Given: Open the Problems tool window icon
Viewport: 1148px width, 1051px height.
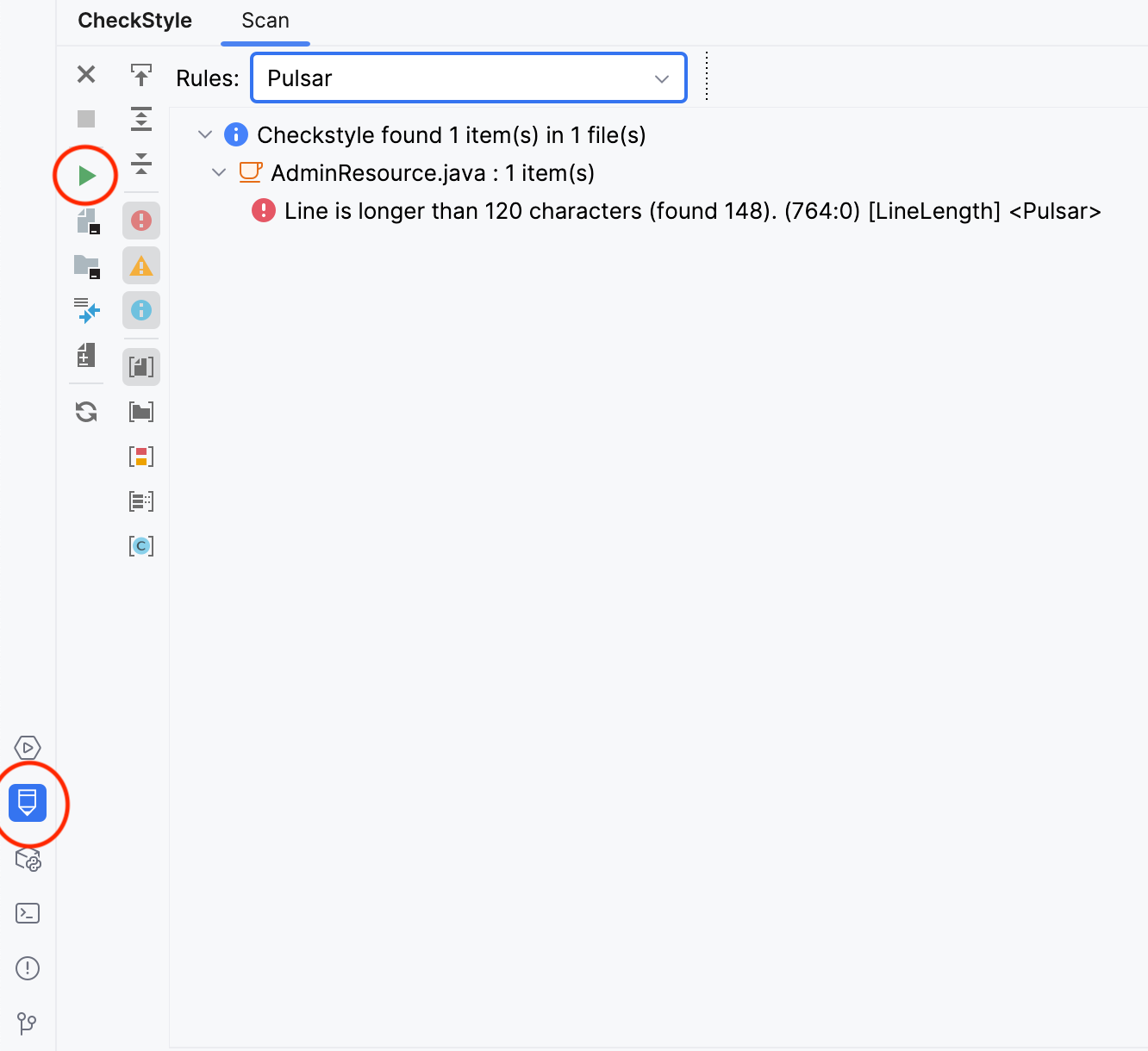Looking at the screenshot, I should click(x=28, y=968).
